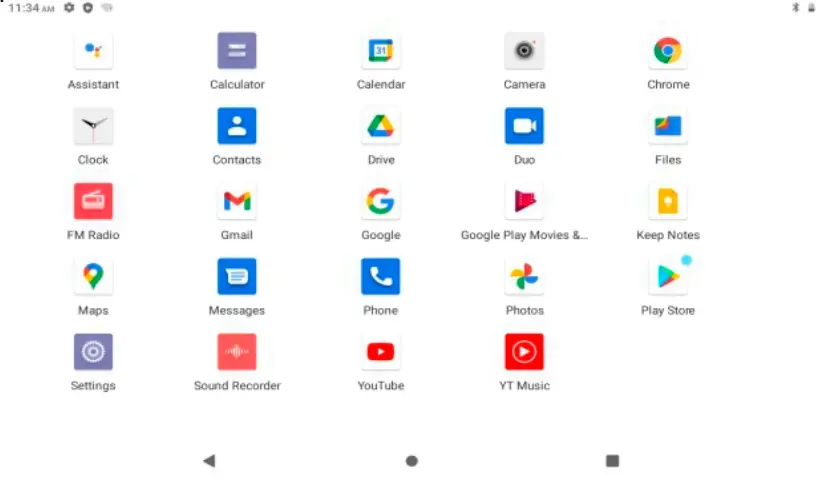Tap the 11:34 AM clock text
The height and width of the screenshot is (494, 818).
pos(31,8)
